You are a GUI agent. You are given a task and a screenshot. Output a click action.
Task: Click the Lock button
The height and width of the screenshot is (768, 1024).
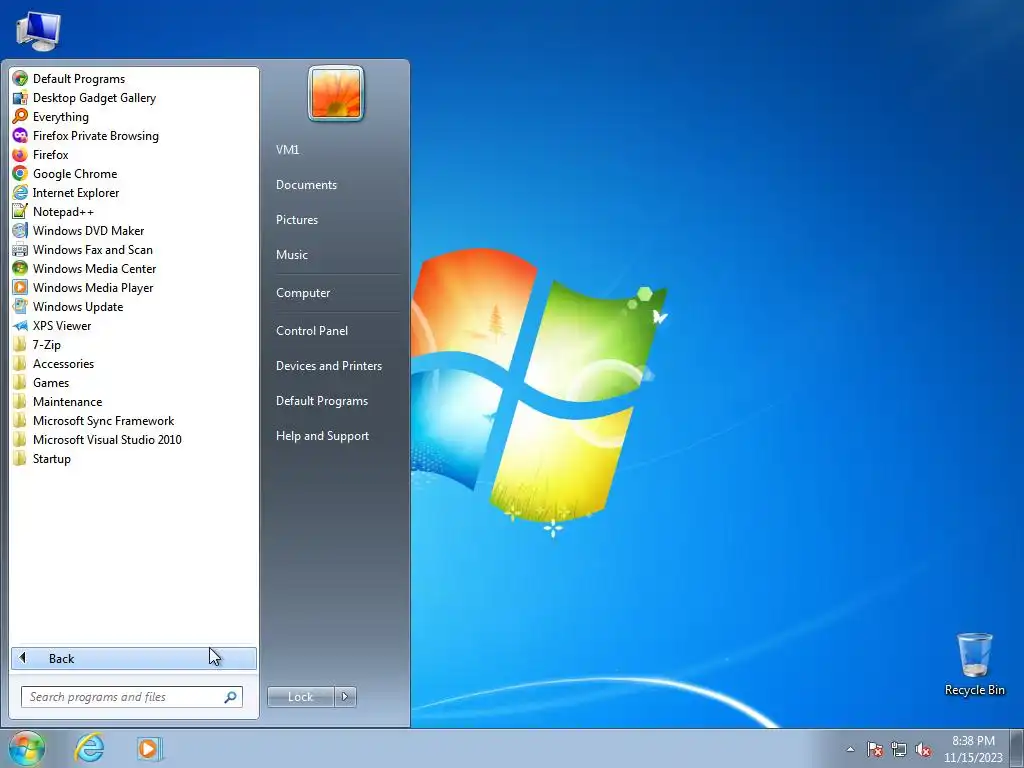(x=301, y=697)
